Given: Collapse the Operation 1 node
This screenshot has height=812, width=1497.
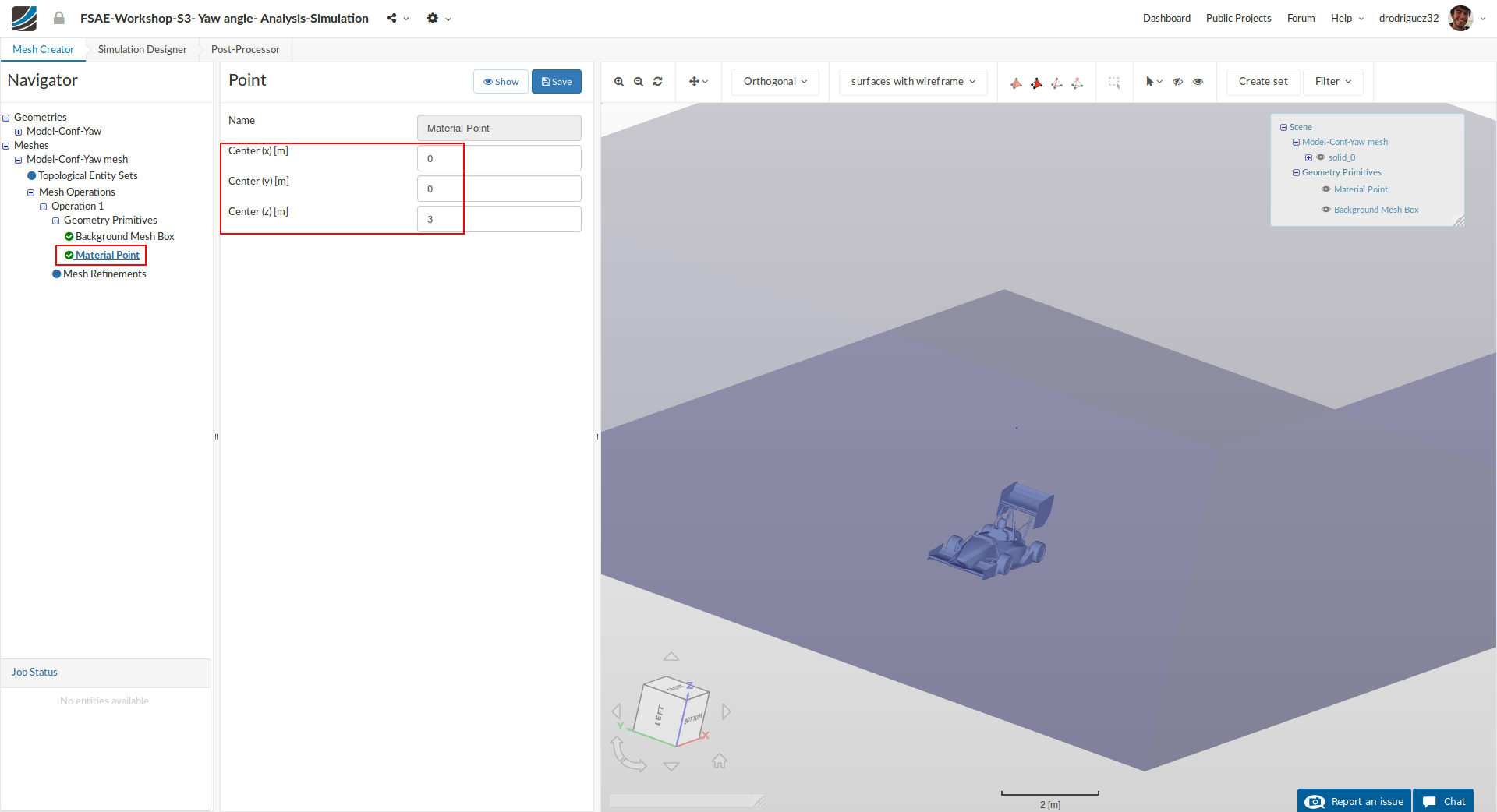Looking at the screenshot, I should [x=44, y=207].
